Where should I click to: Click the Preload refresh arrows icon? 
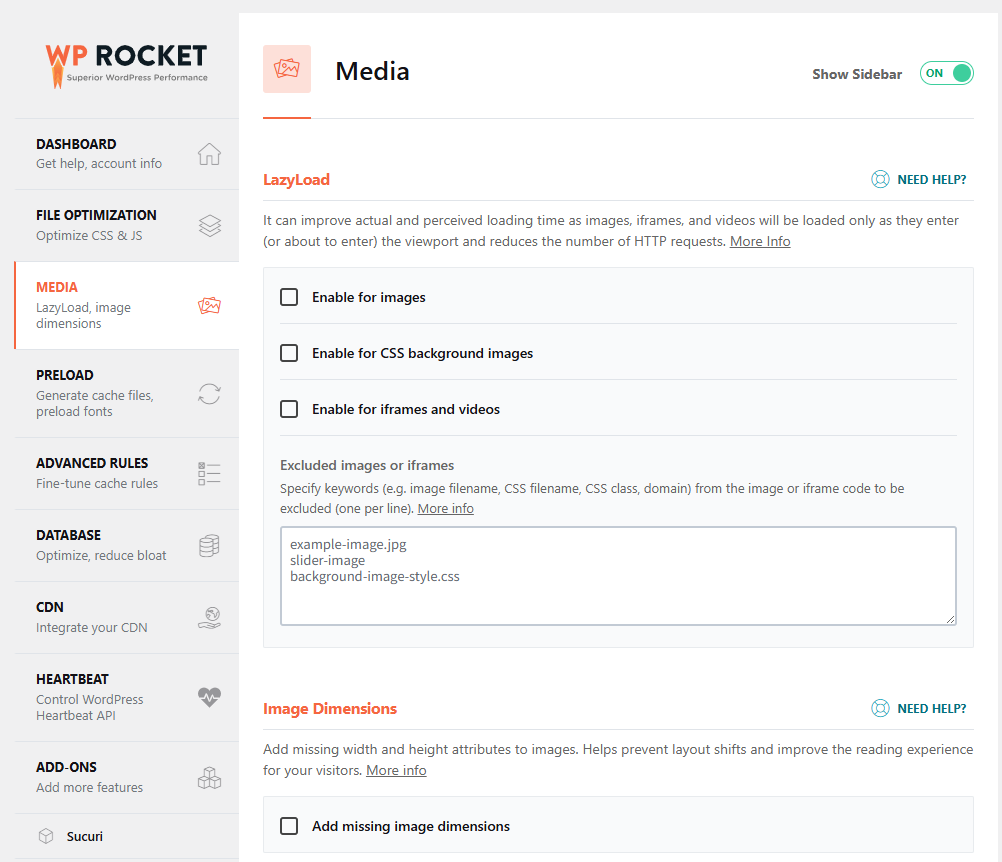209,394
